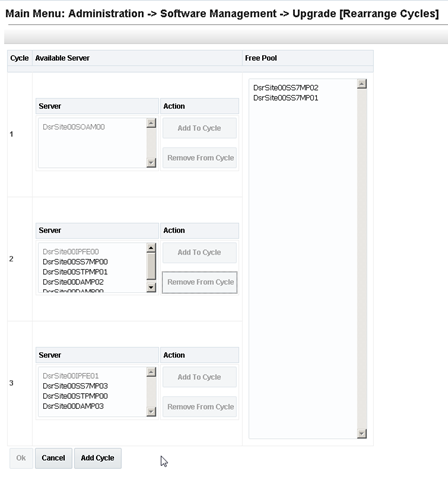Select DsrSite00SS7MP01 in the Free Pool
This screenshot has height=486, width=448.
[286, 98]
